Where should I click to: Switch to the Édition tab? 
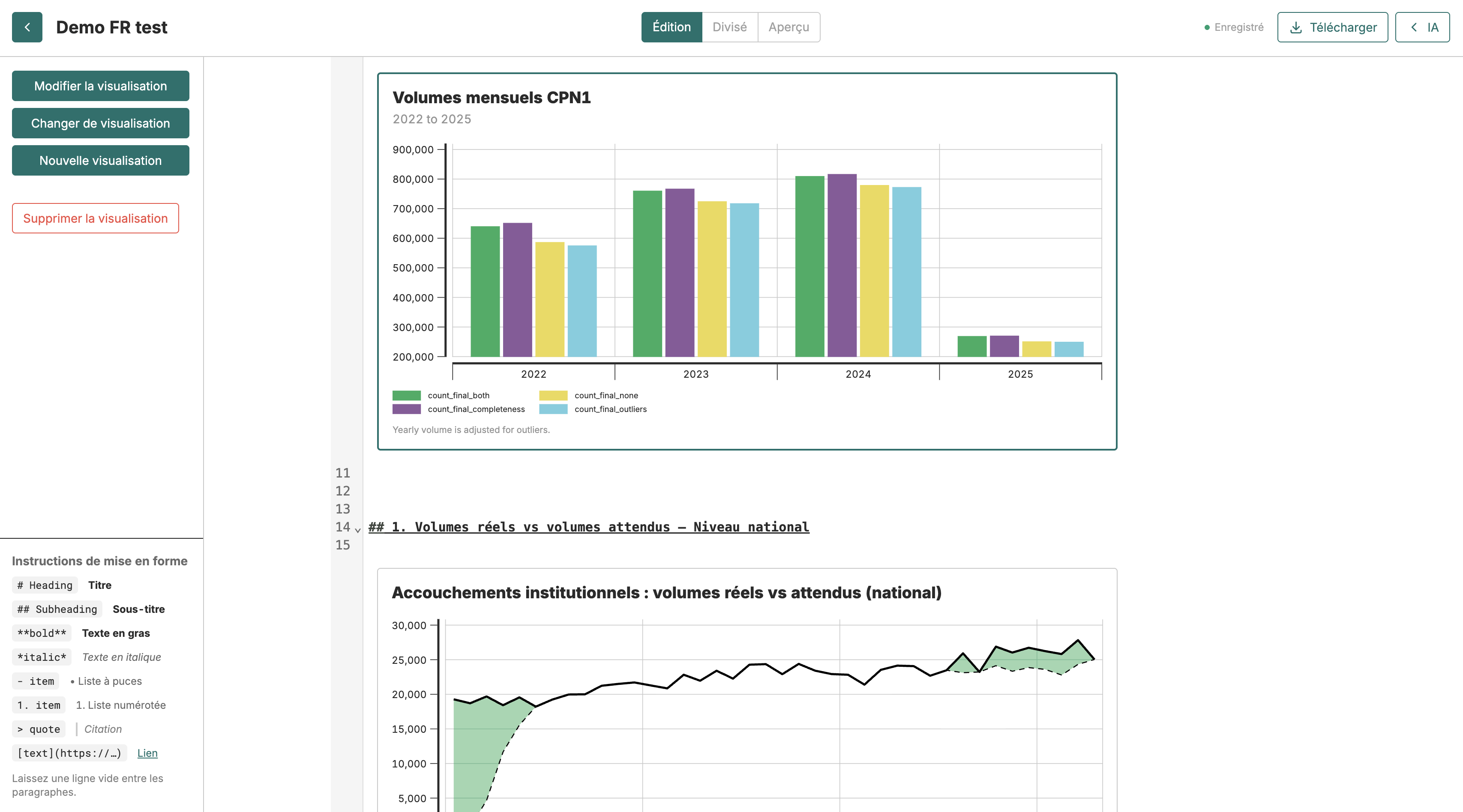(x=672, y=27)
